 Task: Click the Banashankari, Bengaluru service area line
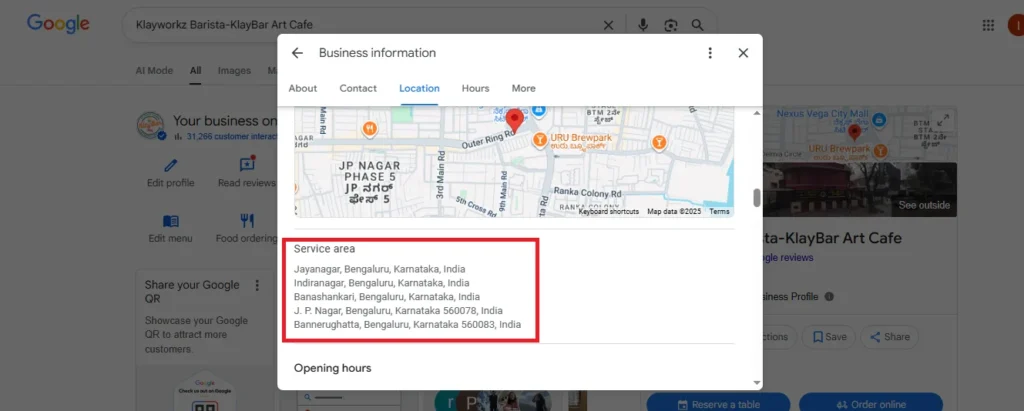click(387, 297)
